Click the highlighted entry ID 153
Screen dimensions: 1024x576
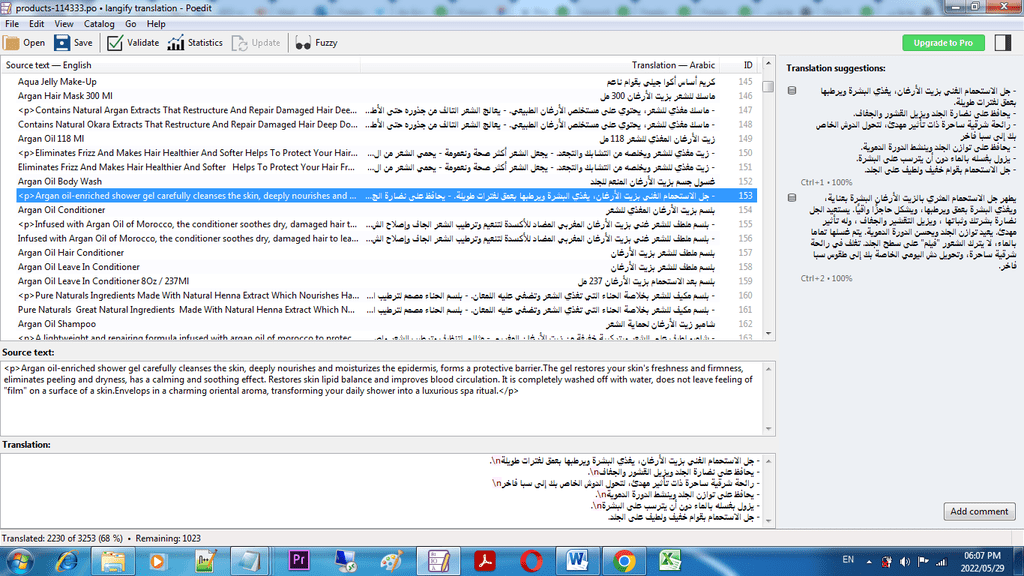[386, 196]
